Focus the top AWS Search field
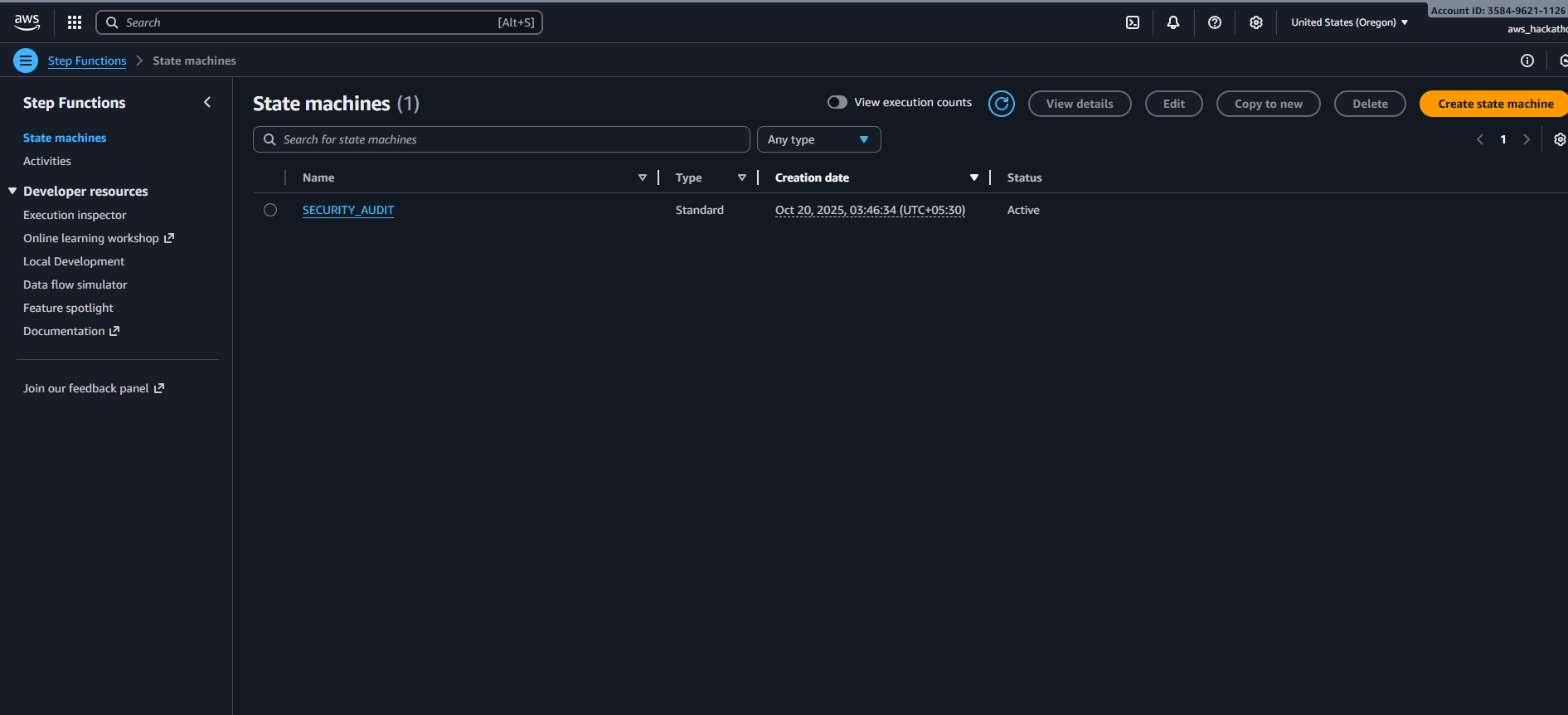1568x715 pixels. tap(319, 22)
